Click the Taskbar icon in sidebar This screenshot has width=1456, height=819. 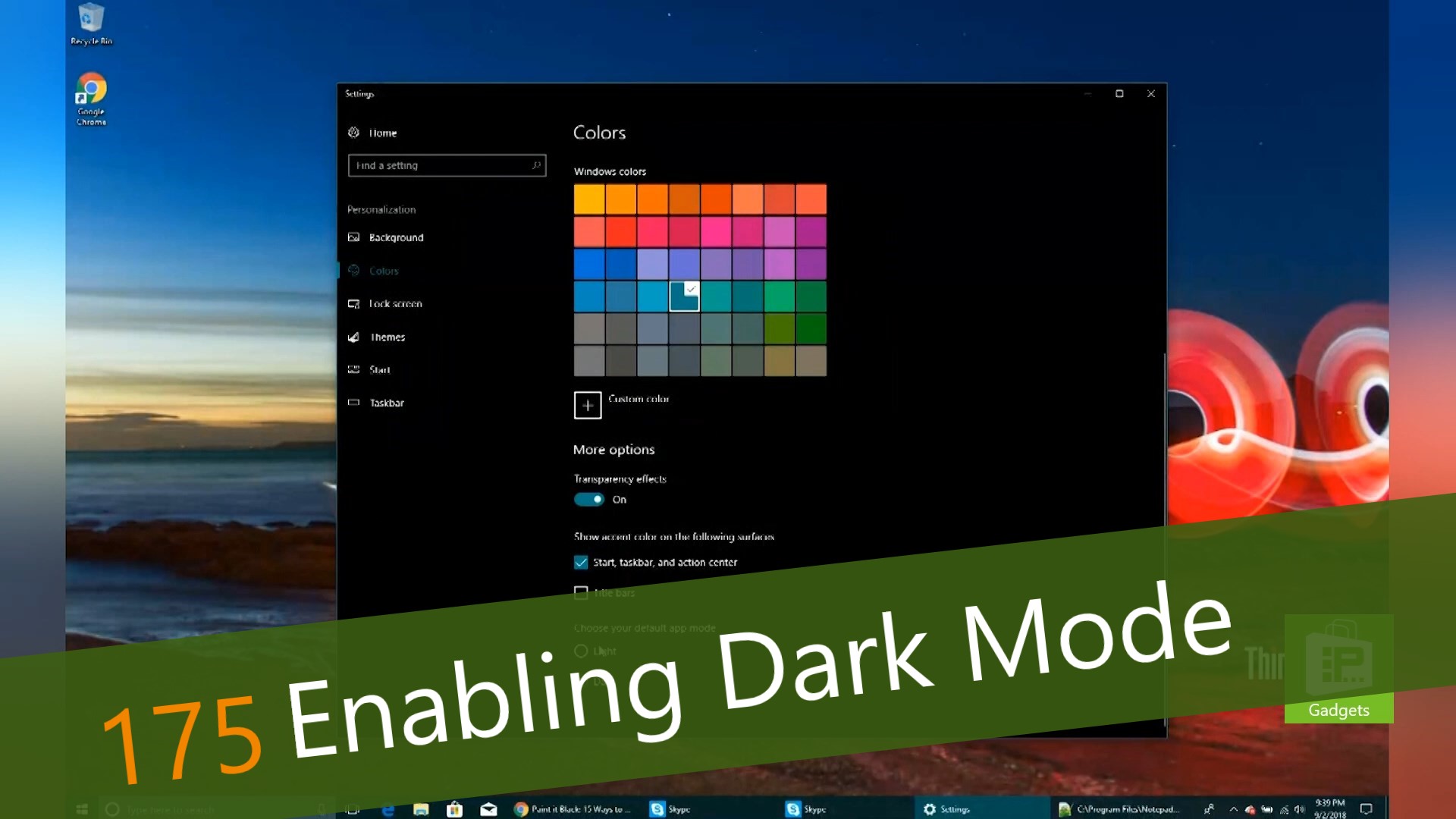click(x=353, y=403)
